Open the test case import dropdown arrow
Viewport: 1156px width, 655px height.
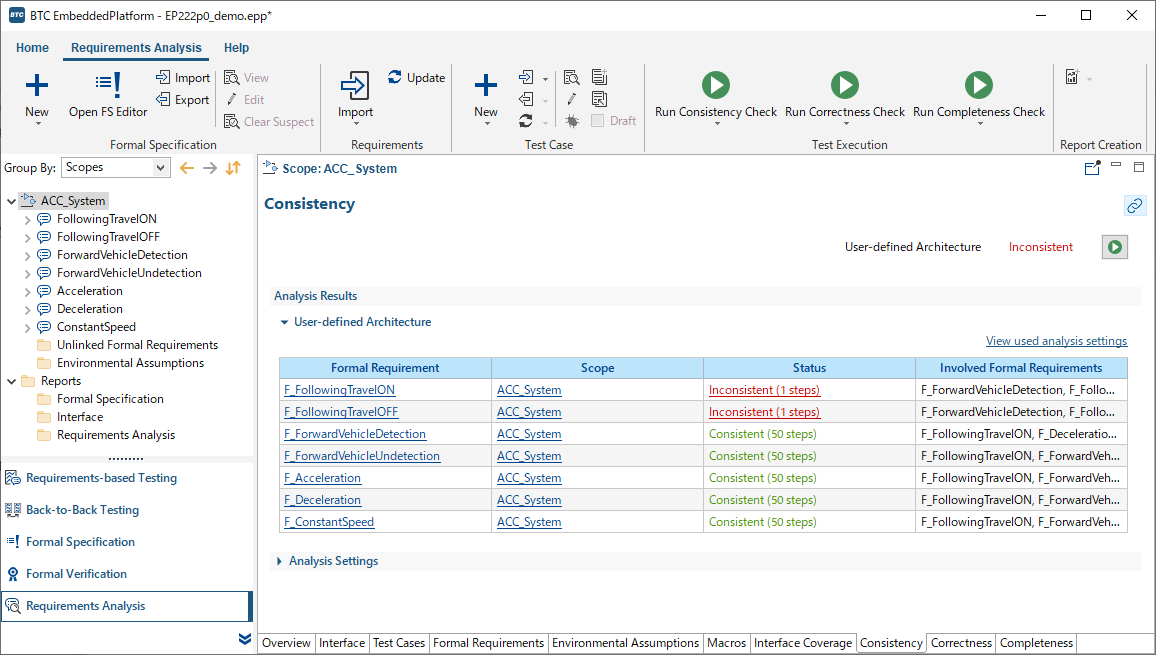pyautogui.click(x=546, y=79)
